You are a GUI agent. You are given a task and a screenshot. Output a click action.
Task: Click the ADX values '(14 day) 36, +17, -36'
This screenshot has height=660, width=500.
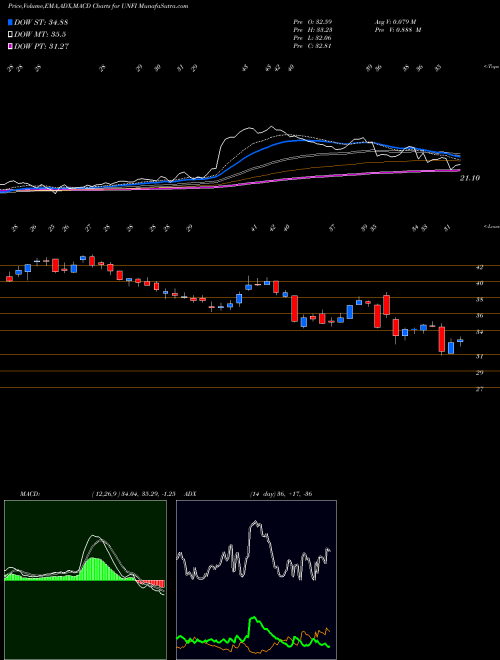tap(280, 494)
